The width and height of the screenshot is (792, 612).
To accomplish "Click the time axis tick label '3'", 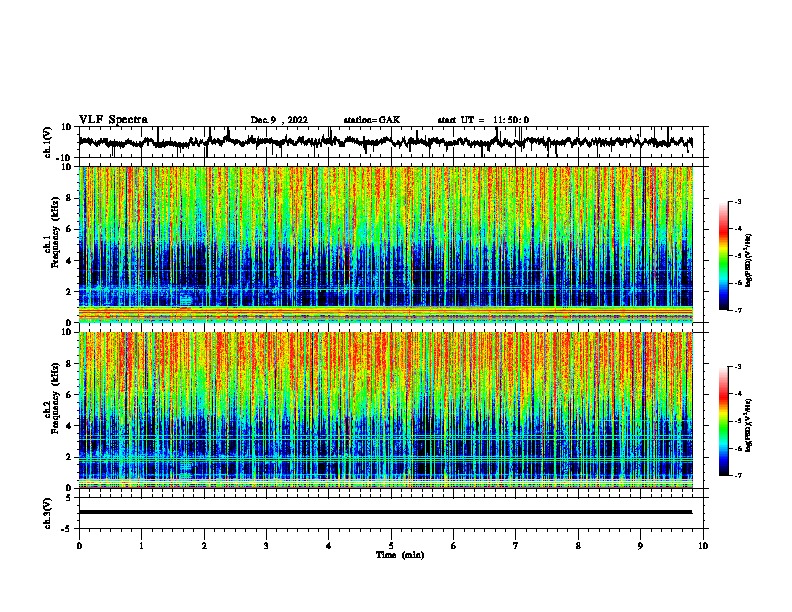I will (266, 546).
